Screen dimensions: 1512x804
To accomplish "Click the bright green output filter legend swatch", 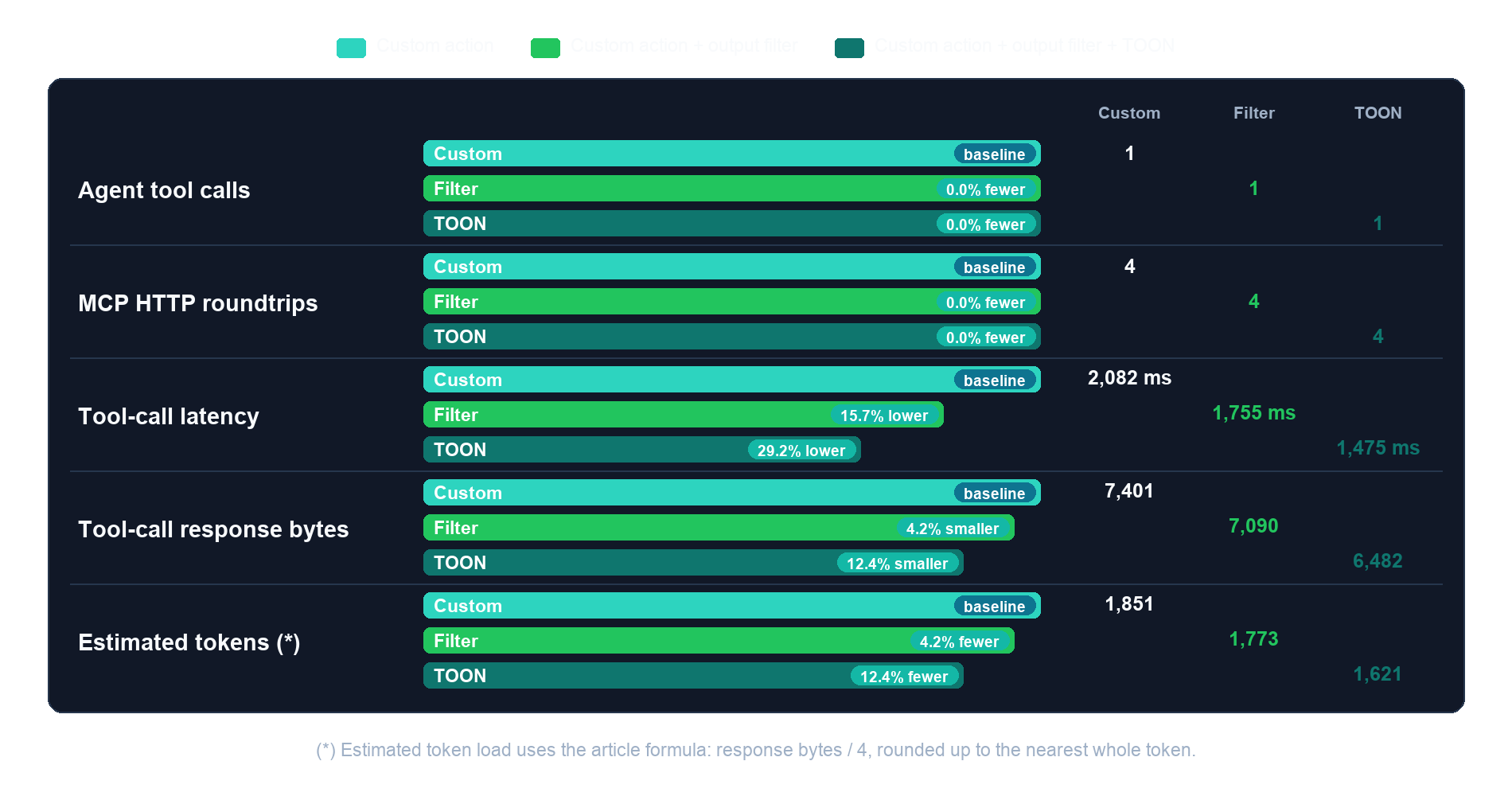I will [545, 48].
